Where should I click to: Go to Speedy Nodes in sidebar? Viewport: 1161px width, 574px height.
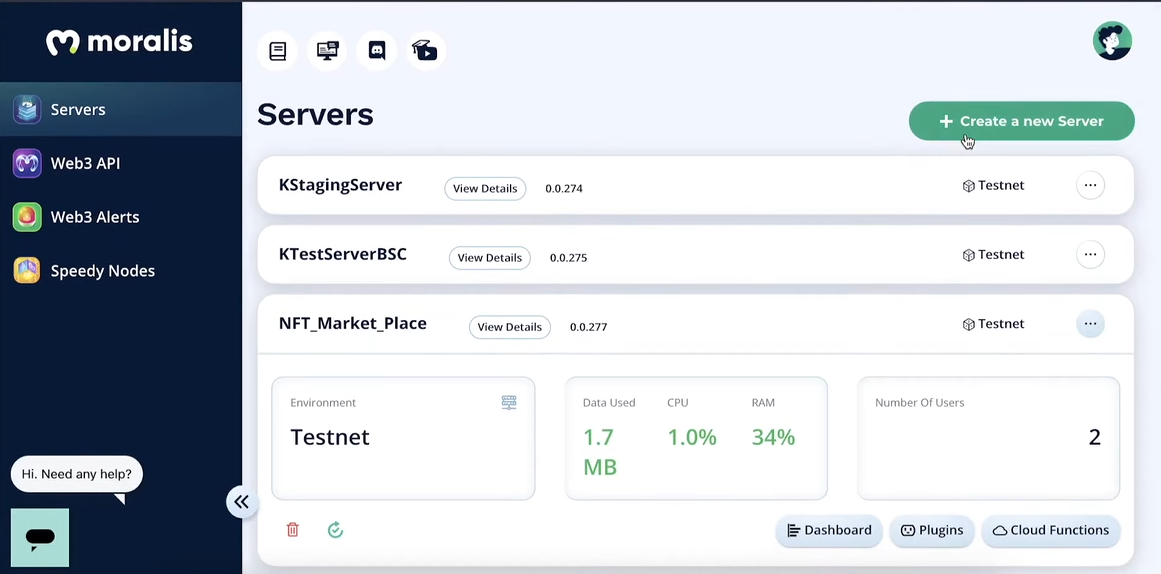tap(121, 270)
